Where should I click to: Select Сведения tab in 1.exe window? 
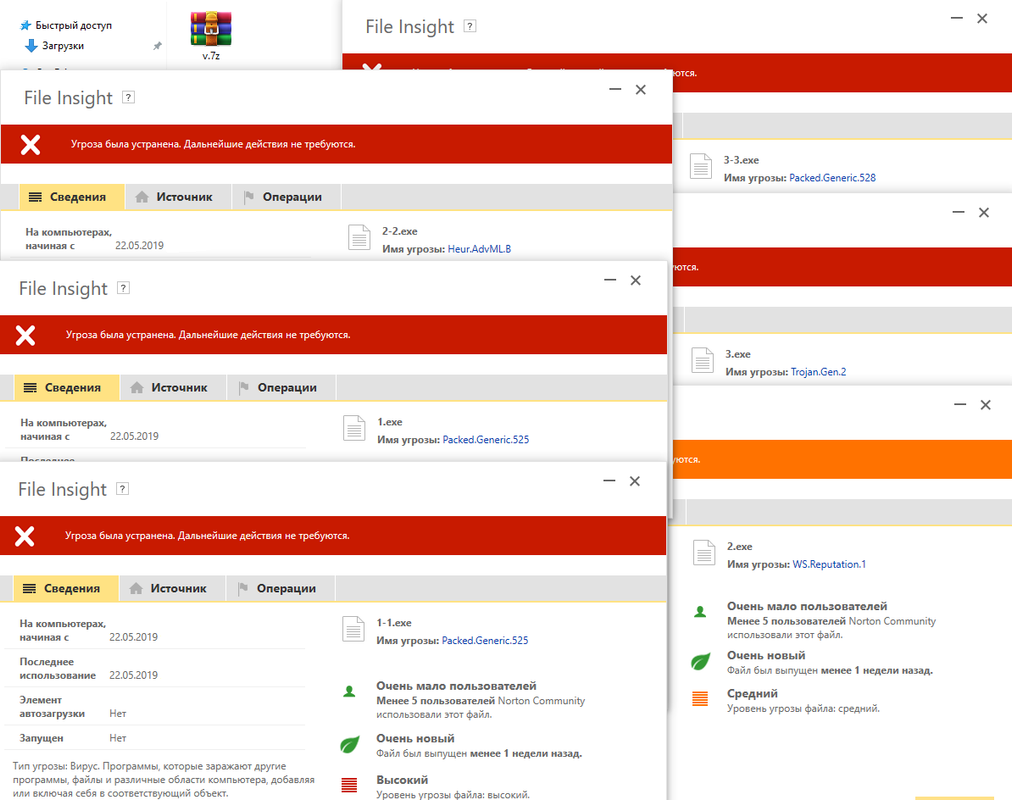click(x=66, y=388)
